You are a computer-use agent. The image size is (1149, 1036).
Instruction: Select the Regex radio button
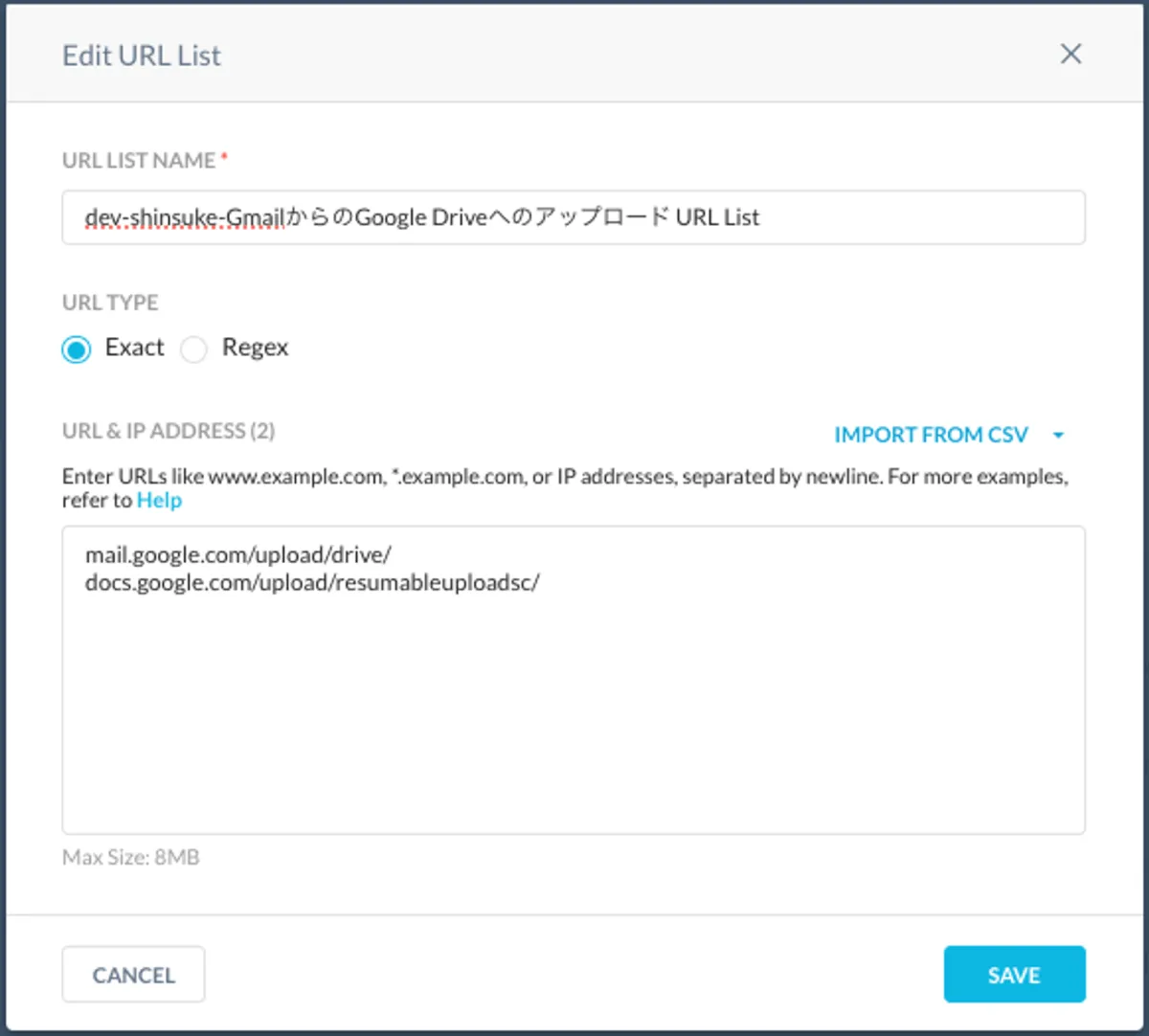point(193,349)
